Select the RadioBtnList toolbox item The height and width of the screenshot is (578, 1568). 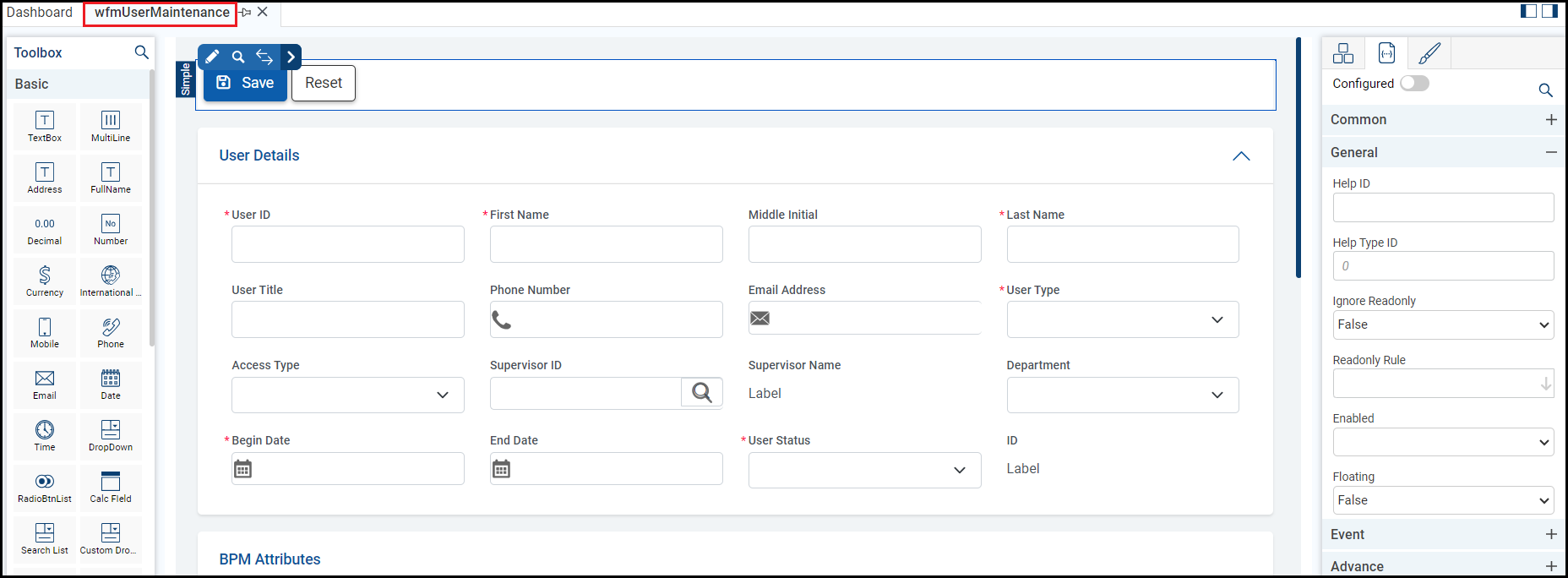[45, 487]
